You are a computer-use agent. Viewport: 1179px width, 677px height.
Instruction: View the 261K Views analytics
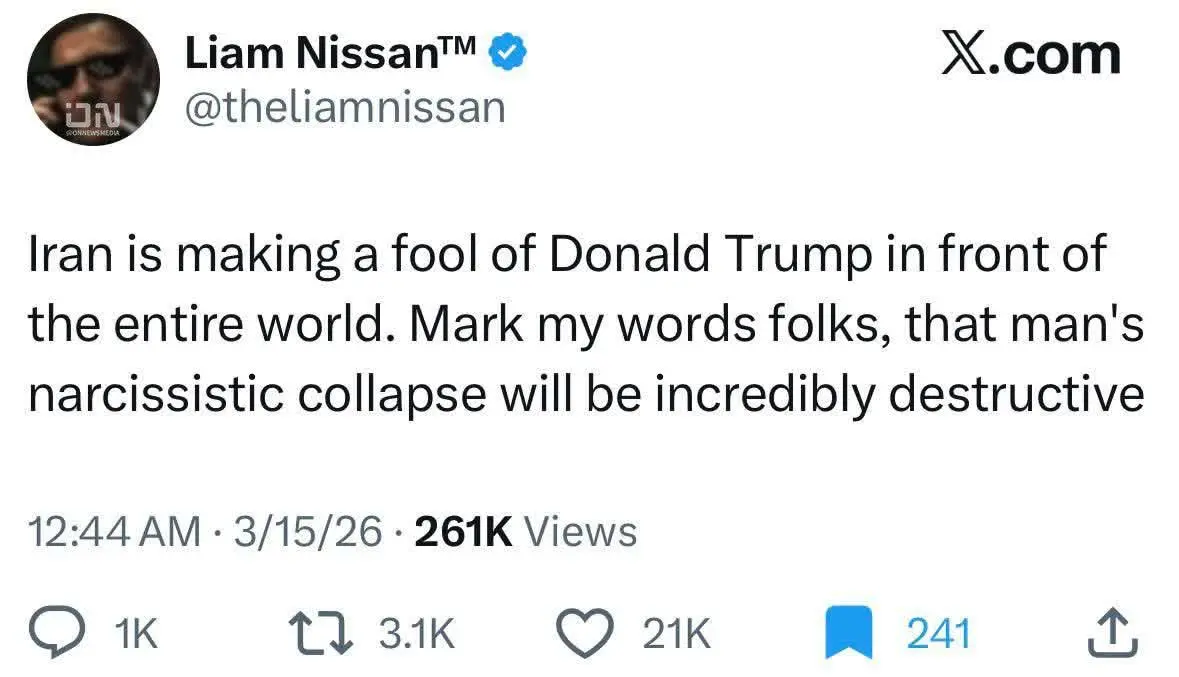coord(525,531)
